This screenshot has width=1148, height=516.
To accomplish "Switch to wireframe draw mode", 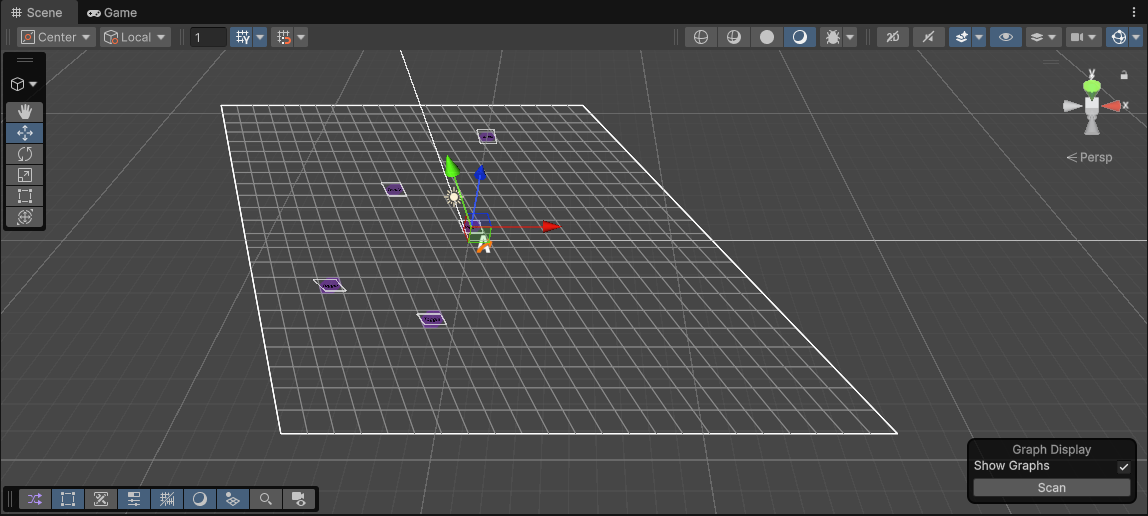I will pyautogui.click(x=701, y=37).
